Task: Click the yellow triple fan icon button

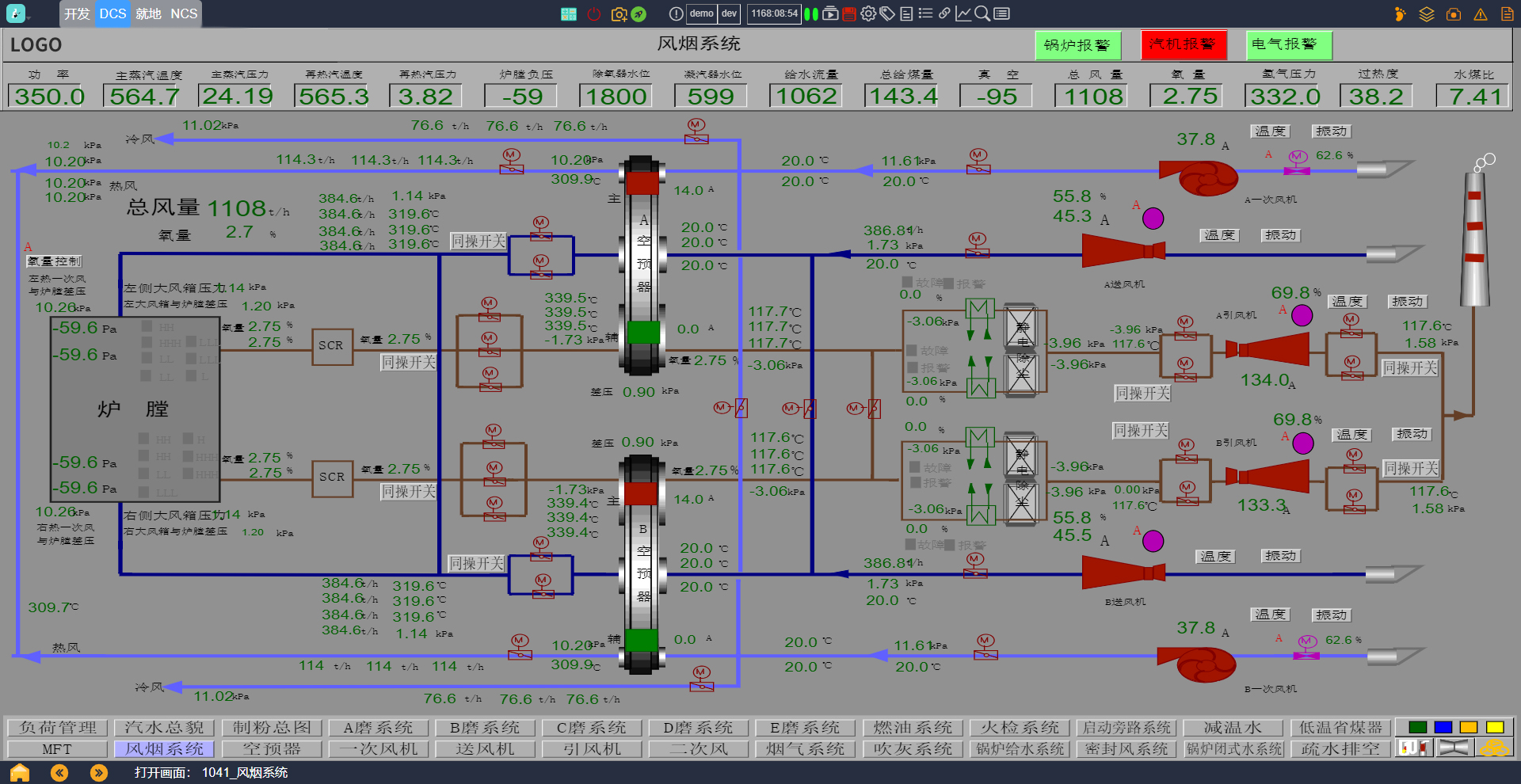Action: click(1494, 748)
